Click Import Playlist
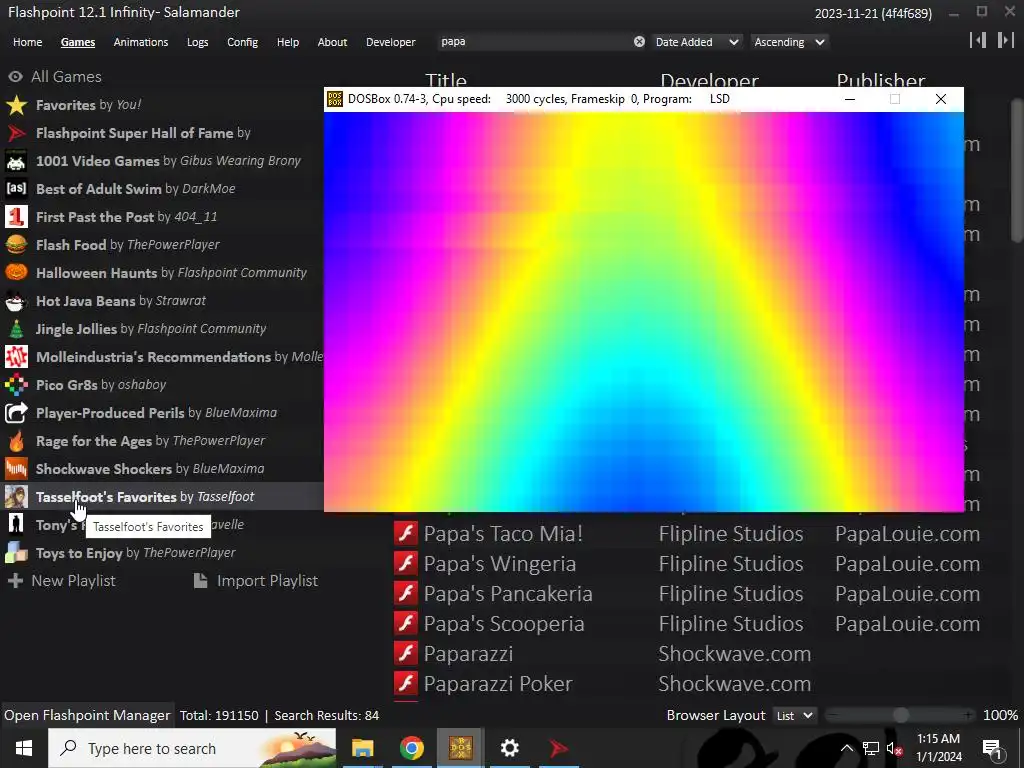This screenshot has height=768, width=1024. tap(256, 581)
